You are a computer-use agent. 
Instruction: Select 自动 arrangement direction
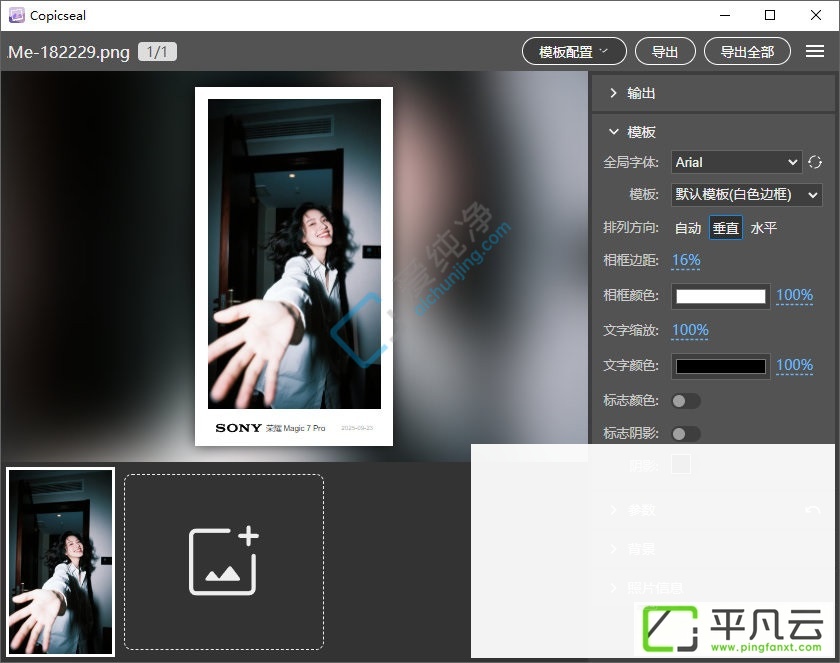(x=688, y=228)
